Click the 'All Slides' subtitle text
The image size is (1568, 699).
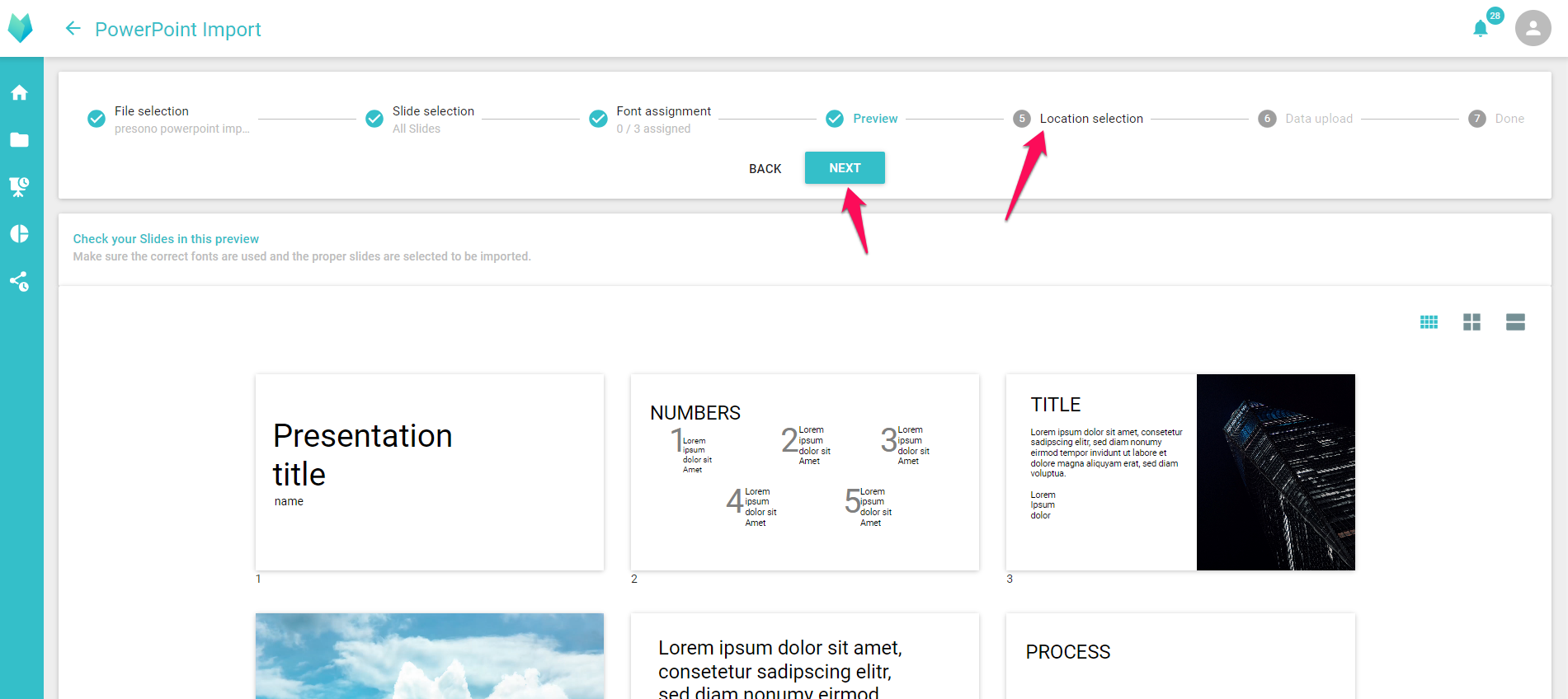point(417,129)
